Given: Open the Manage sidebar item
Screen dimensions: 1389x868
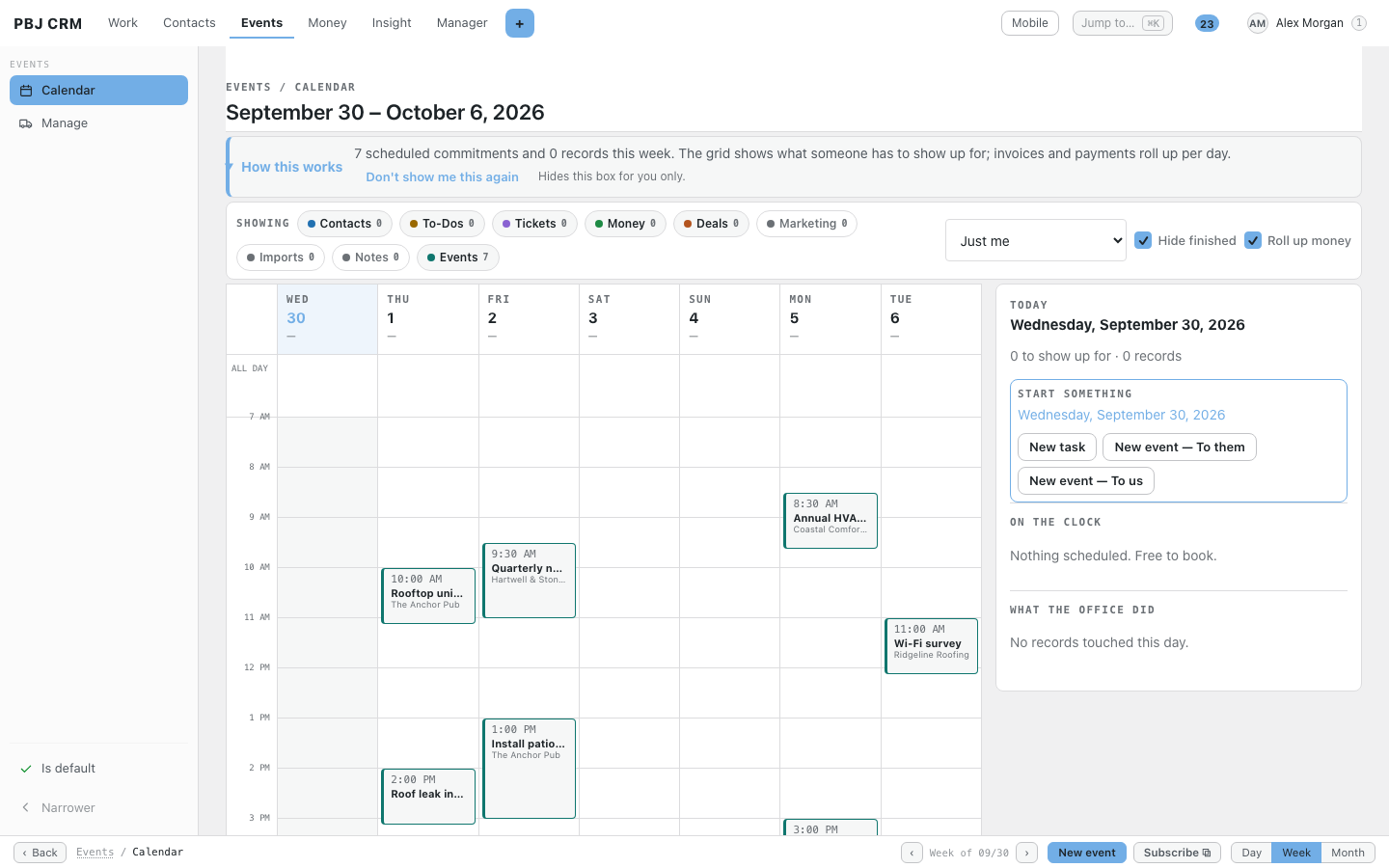Looking at the screenshot, I should 98,123.
